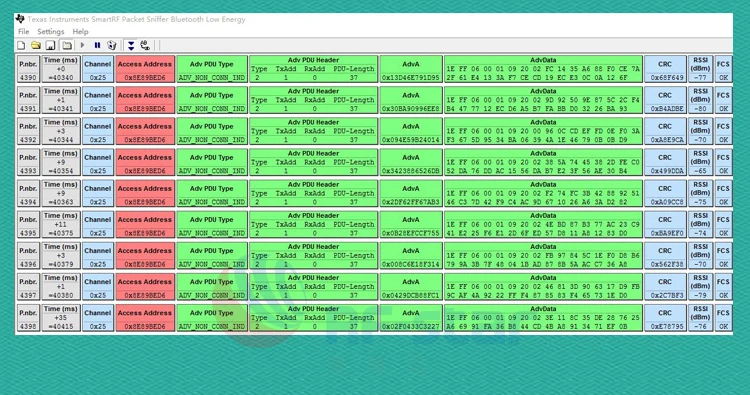Screen dimensions: 750x395
Task: Click FCS OK cell of packet 4392
Action: 723,131
